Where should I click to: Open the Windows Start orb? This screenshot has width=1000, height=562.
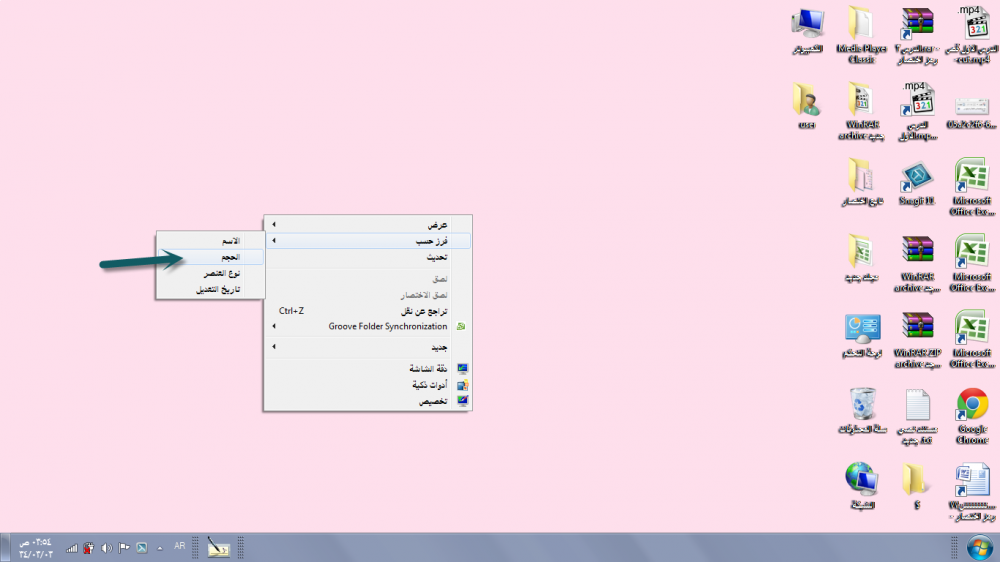point(977,547)
